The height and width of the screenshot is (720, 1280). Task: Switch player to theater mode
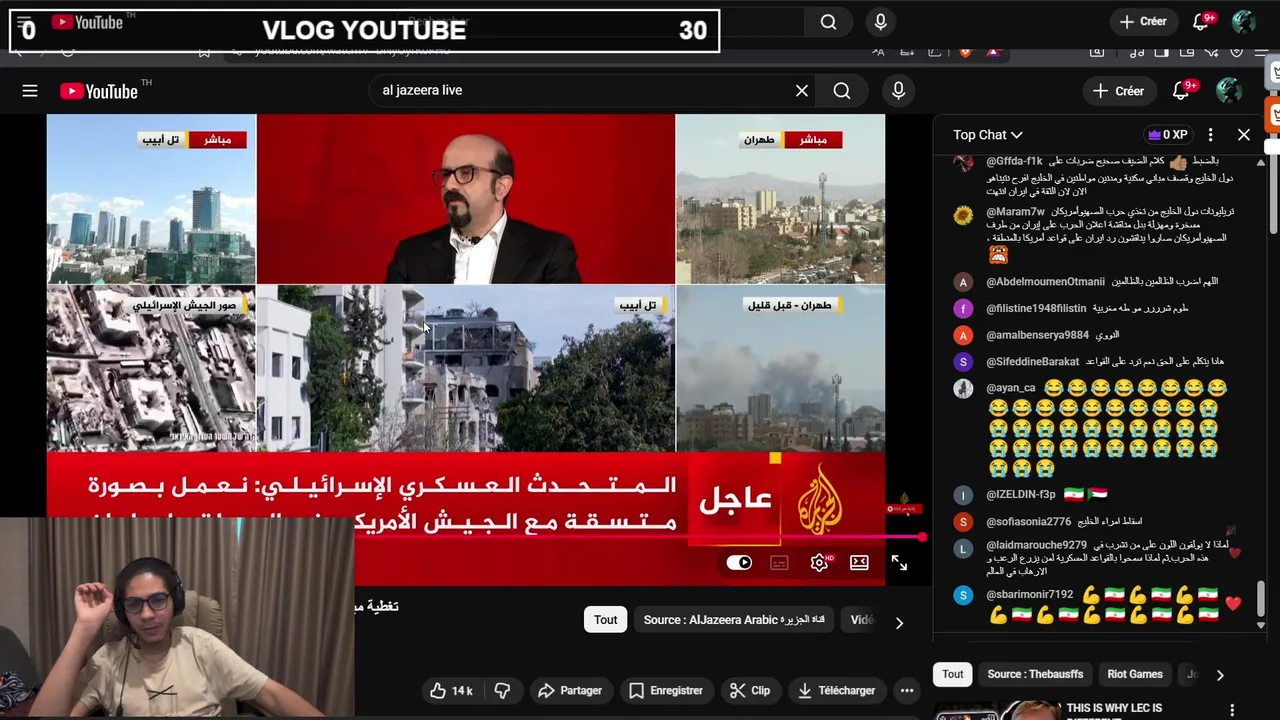pos(859,563)
